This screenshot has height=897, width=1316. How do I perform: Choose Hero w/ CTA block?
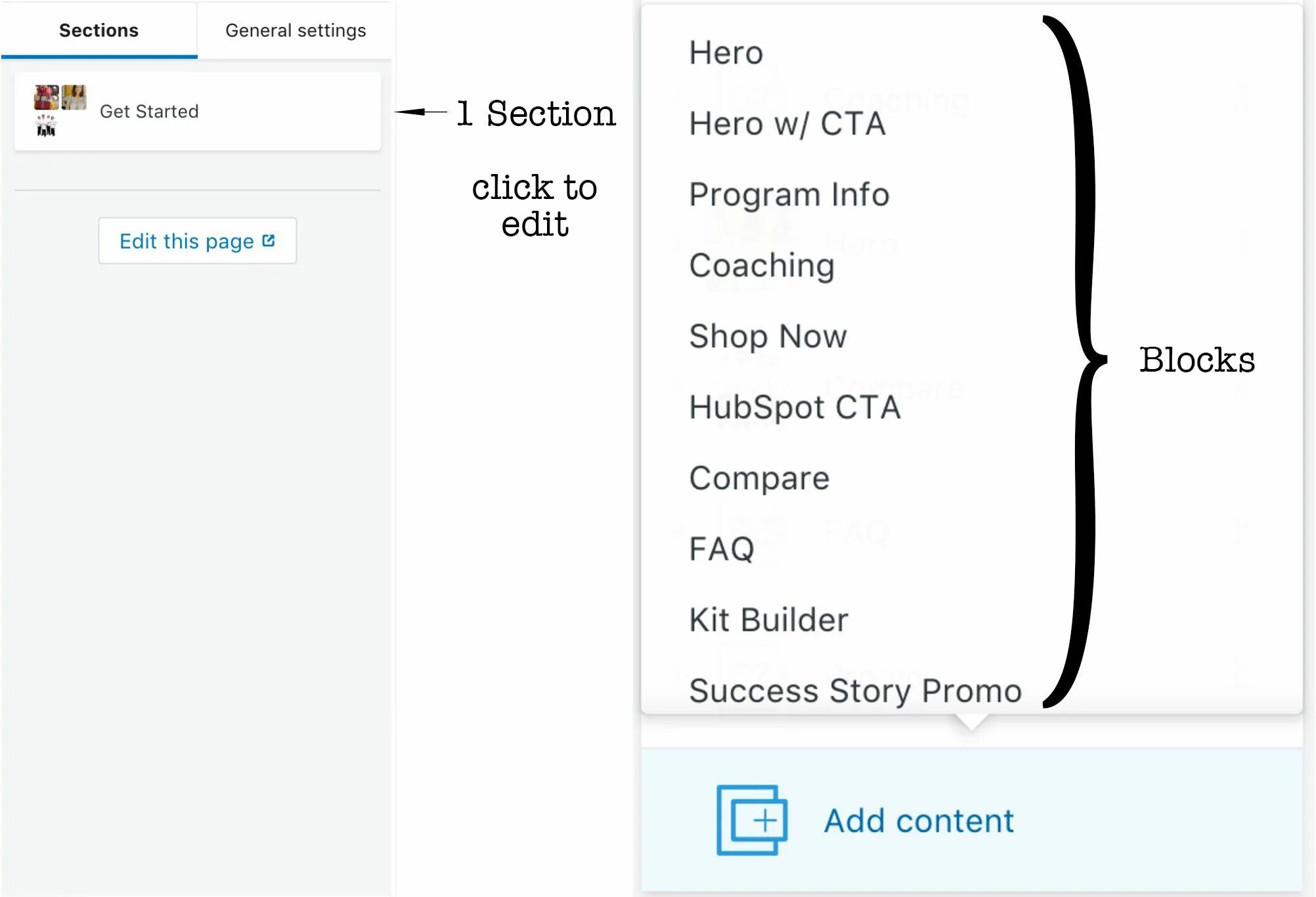click(x=787, y=123)
